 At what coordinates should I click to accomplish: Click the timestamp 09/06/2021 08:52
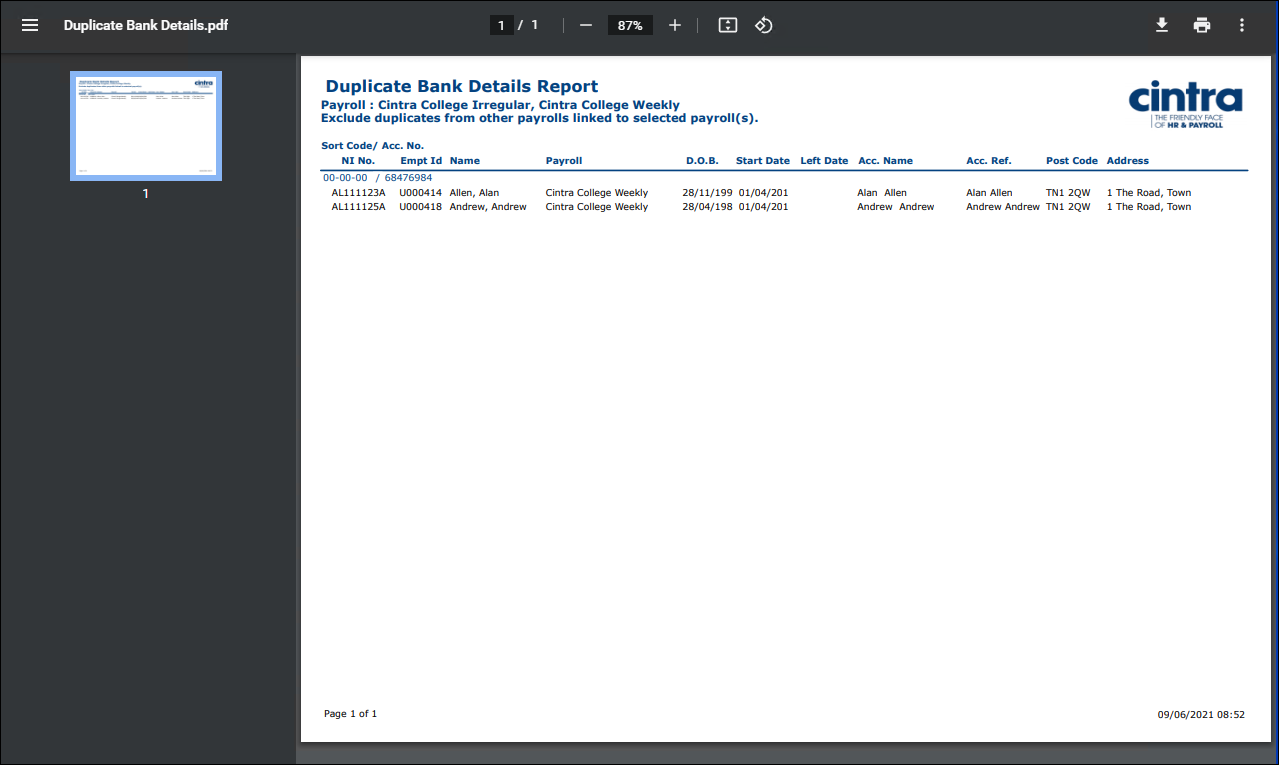(1201, 715)
